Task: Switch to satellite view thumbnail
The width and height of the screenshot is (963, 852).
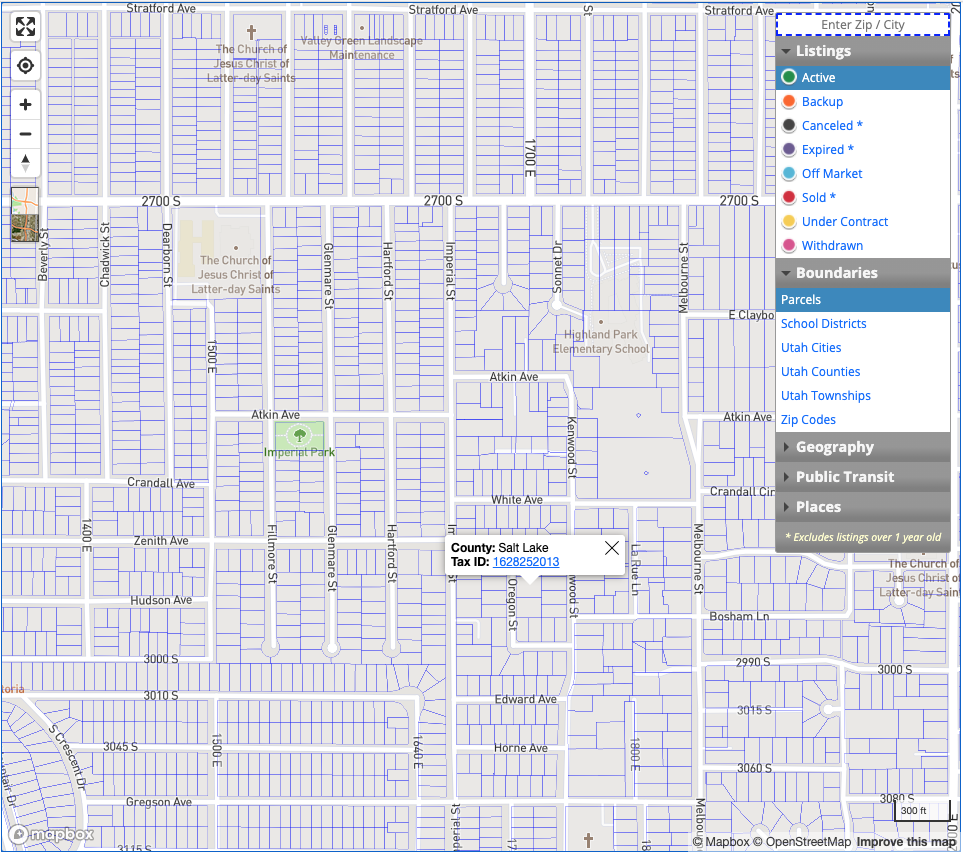Action: tap(25, 214)
